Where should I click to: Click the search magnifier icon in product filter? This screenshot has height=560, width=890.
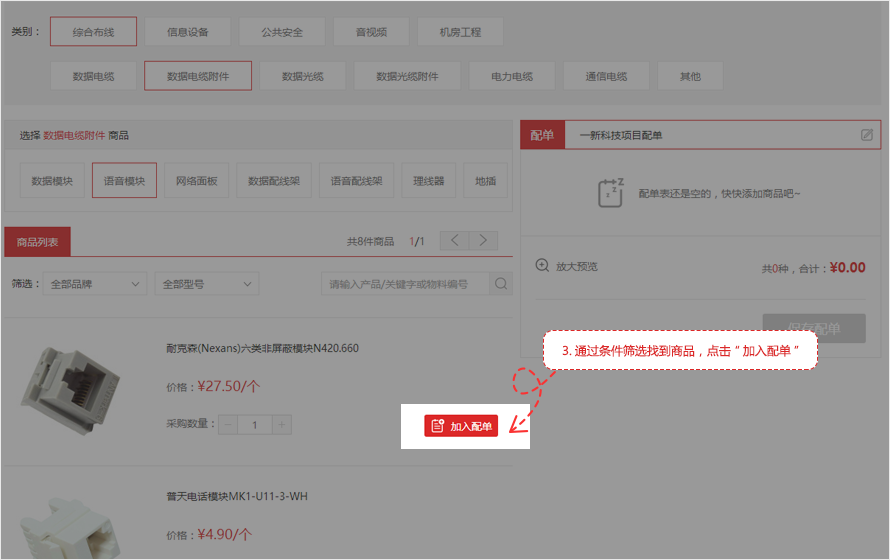pos(501,284)
